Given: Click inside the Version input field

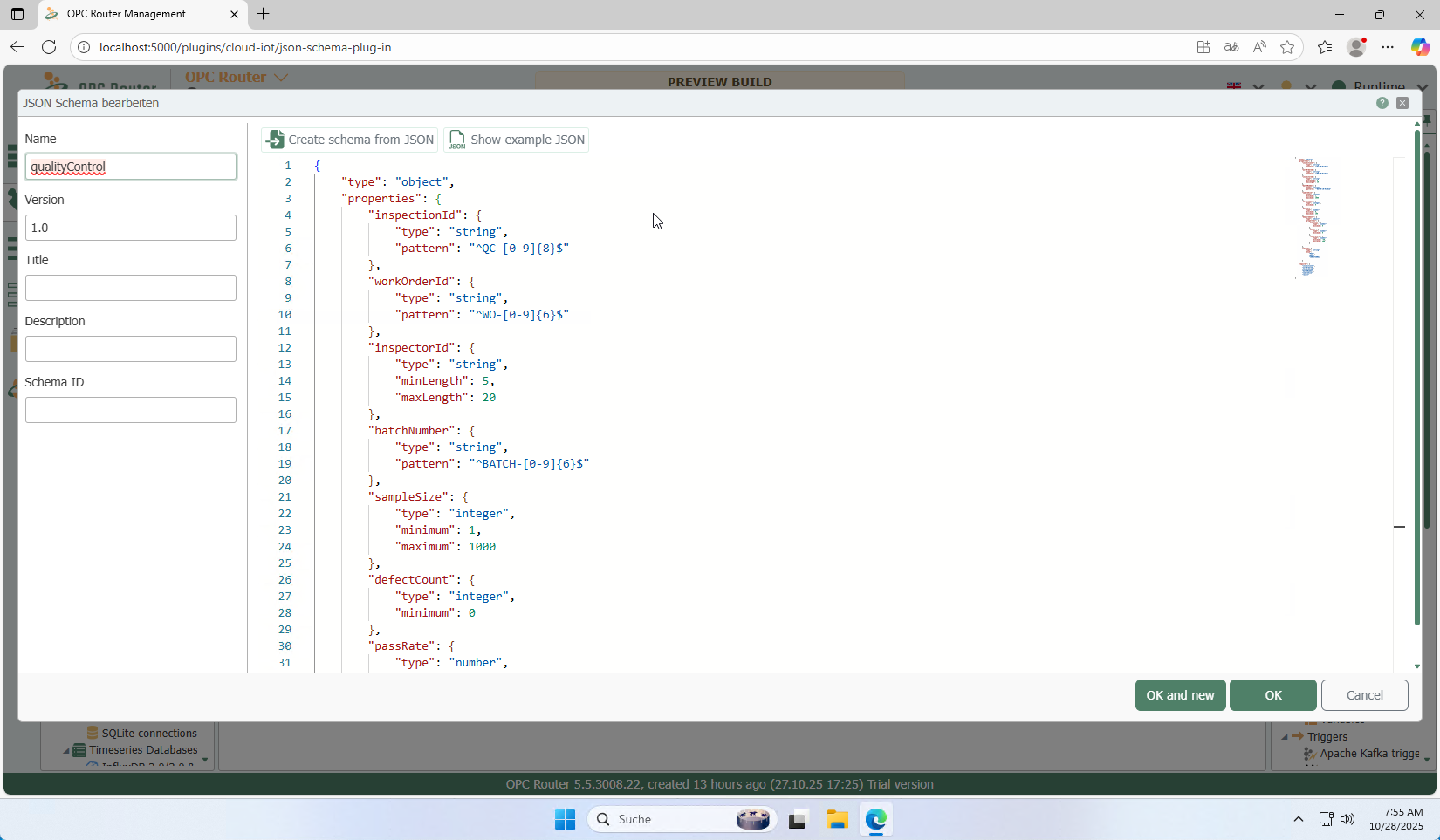Looking at the screenshot, I should pyautogui.click(x=130, y=228).
